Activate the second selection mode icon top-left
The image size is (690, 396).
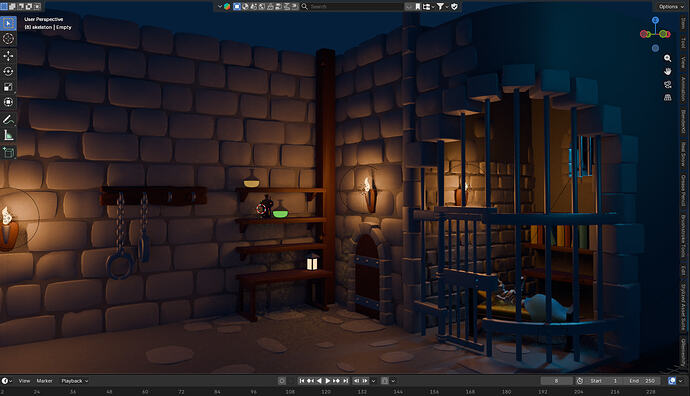coord(12,6)
